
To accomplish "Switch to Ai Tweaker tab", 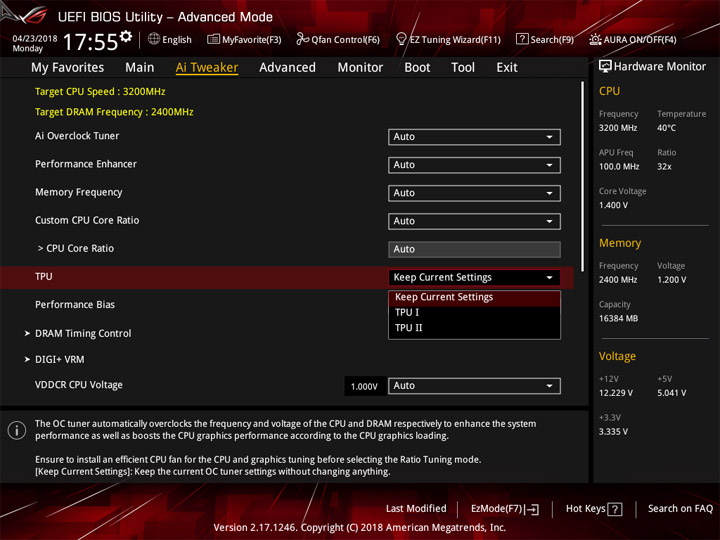I will coord(207,68).
